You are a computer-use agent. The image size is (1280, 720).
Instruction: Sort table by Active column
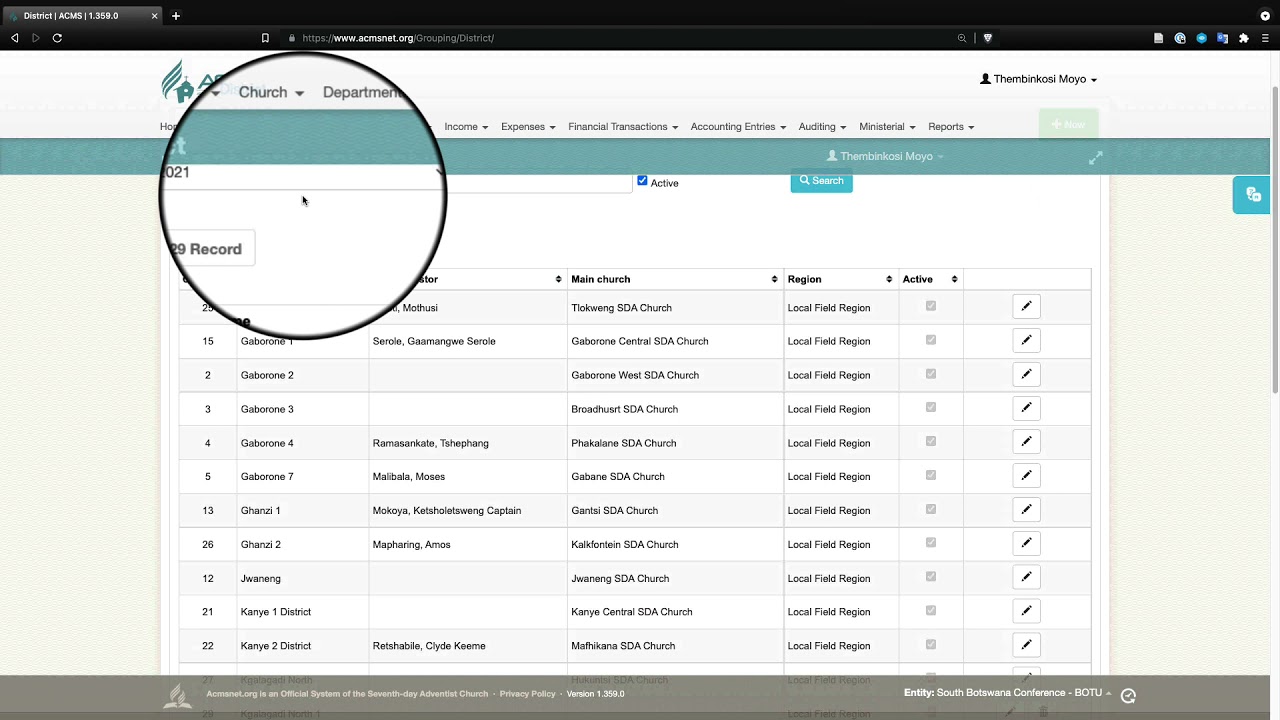(930, 279)
